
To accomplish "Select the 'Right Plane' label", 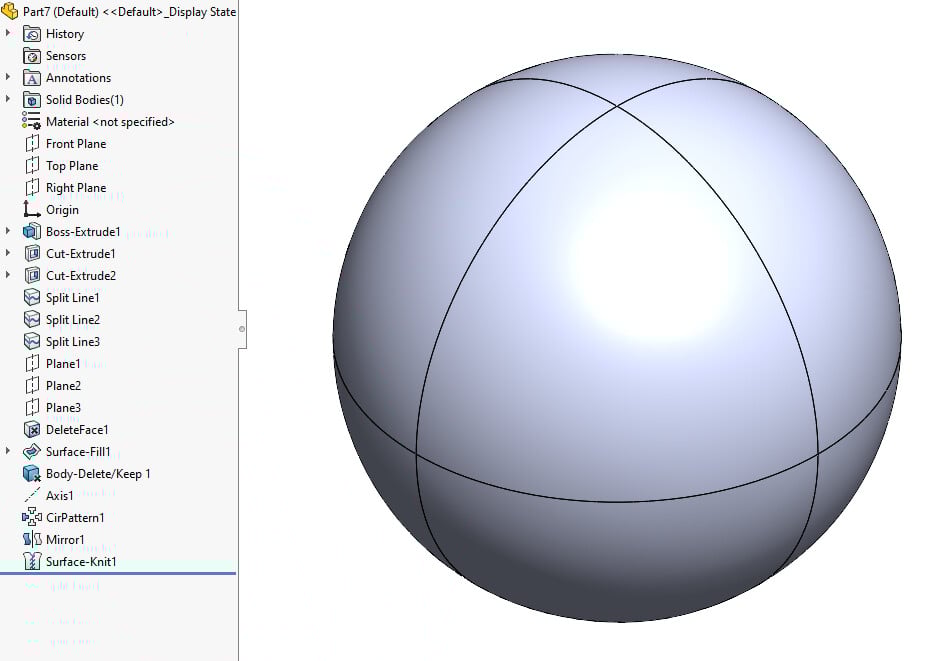I will point(76,188).
